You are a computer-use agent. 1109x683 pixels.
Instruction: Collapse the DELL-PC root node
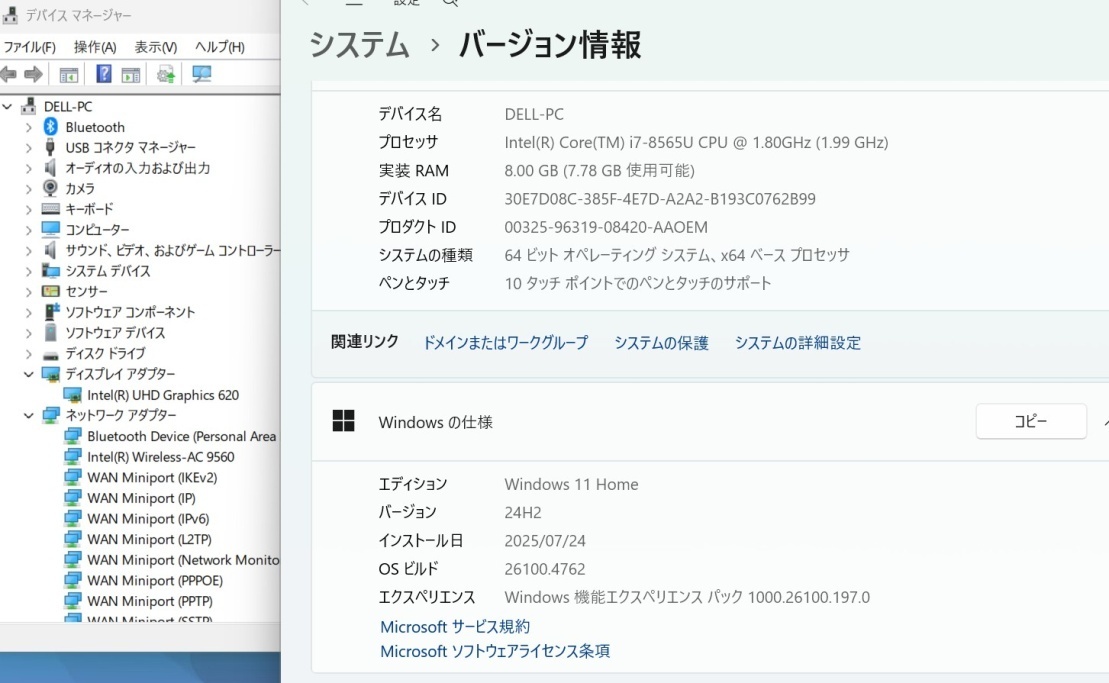coord(8,107)
